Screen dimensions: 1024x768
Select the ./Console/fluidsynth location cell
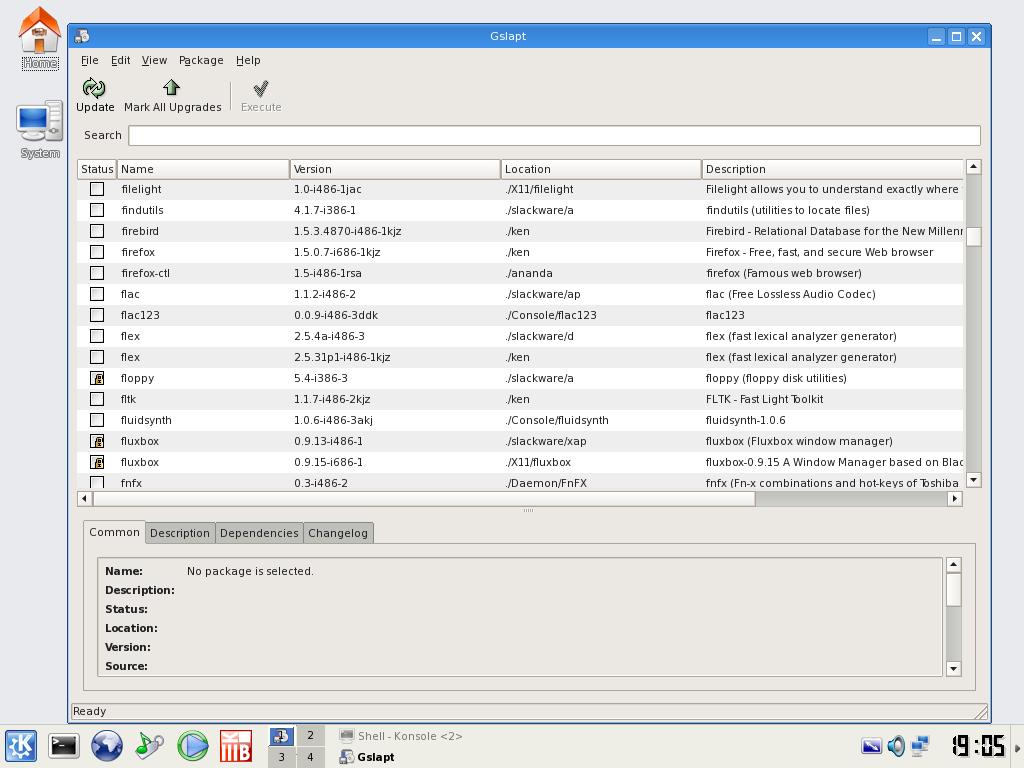[x=557, y=420]
